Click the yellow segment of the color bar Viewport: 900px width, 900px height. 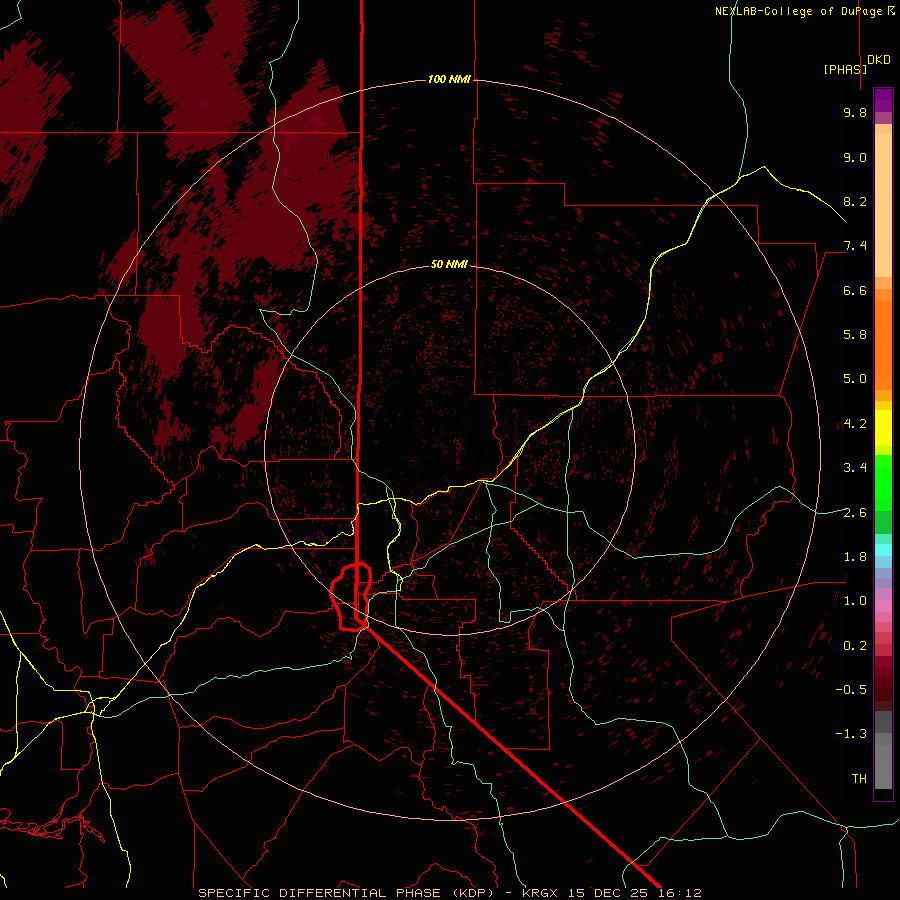pyautogui.click(x=883, y=428)
